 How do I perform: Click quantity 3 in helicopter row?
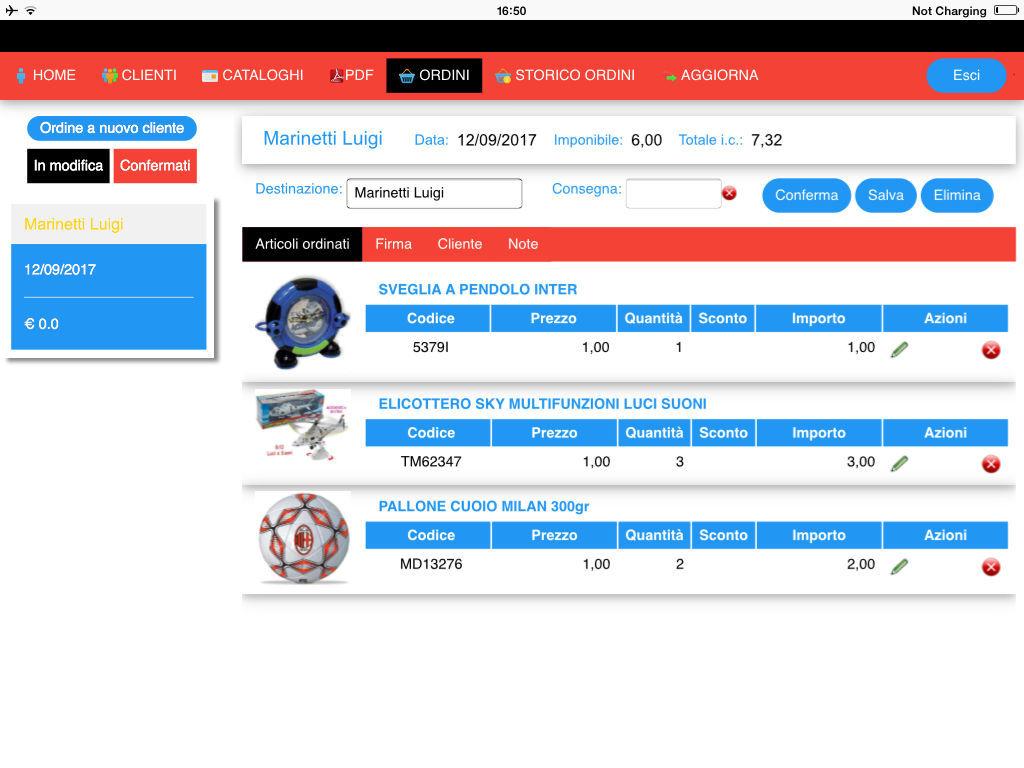click(x=679, y=462)
